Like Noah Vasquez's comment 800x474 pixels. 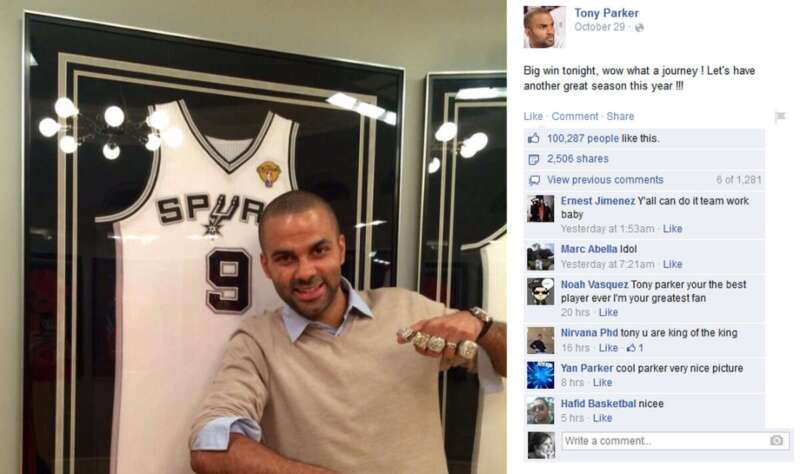click(608, 312)
